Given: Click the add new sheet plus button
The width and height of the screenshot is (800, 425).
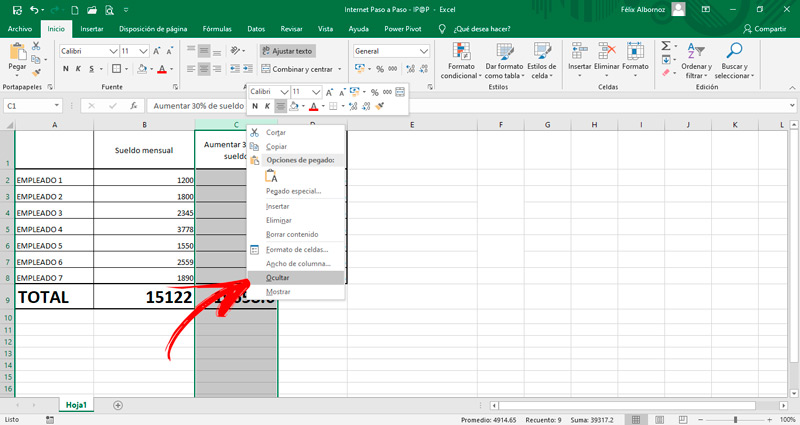Looking at the screenshot, I should point(118,405).
